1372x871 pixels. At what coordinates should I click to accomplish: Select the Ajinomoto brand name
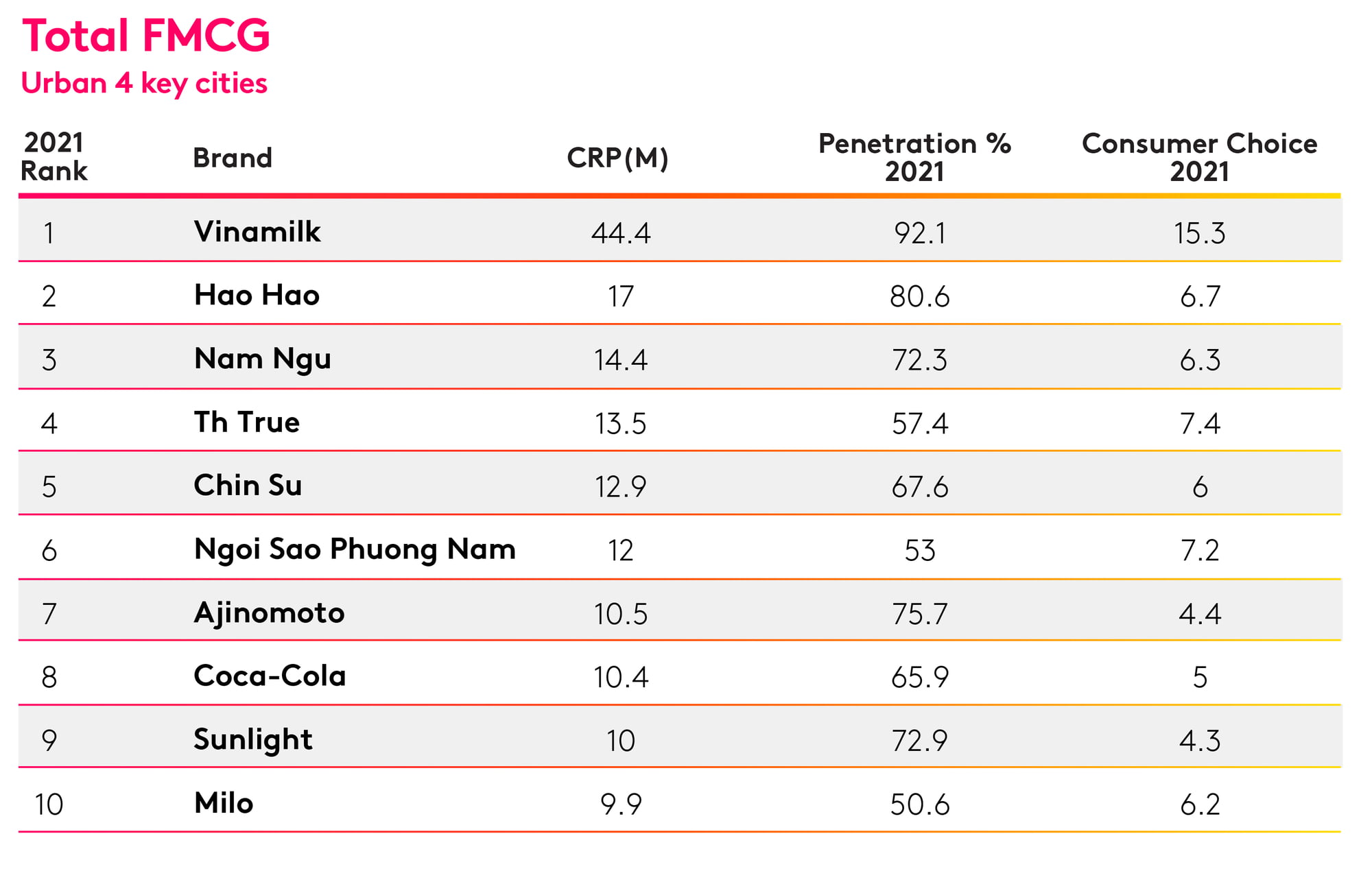click(x=269, y=613)
